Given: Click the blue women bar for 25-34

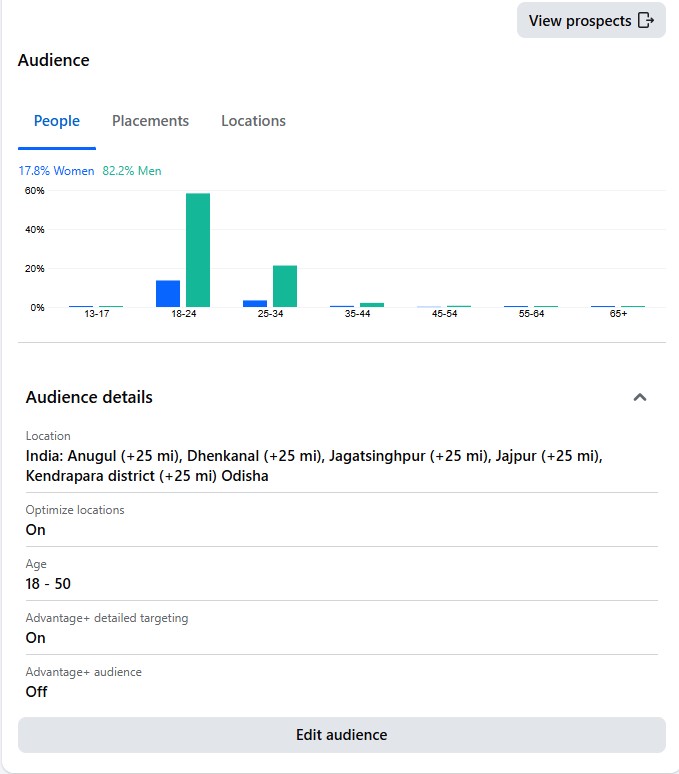Looking at the screenshot, I should coord(255,303).
